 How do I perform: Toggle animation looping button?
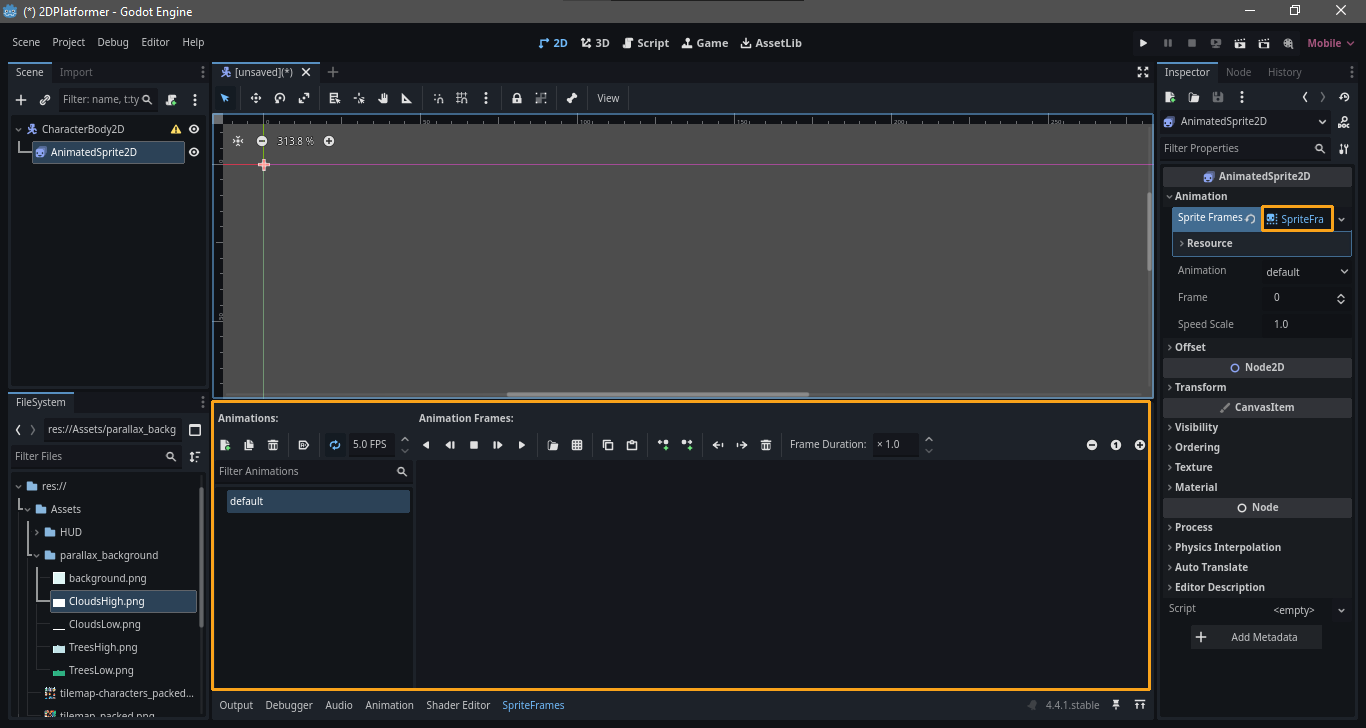coord(335,445)
